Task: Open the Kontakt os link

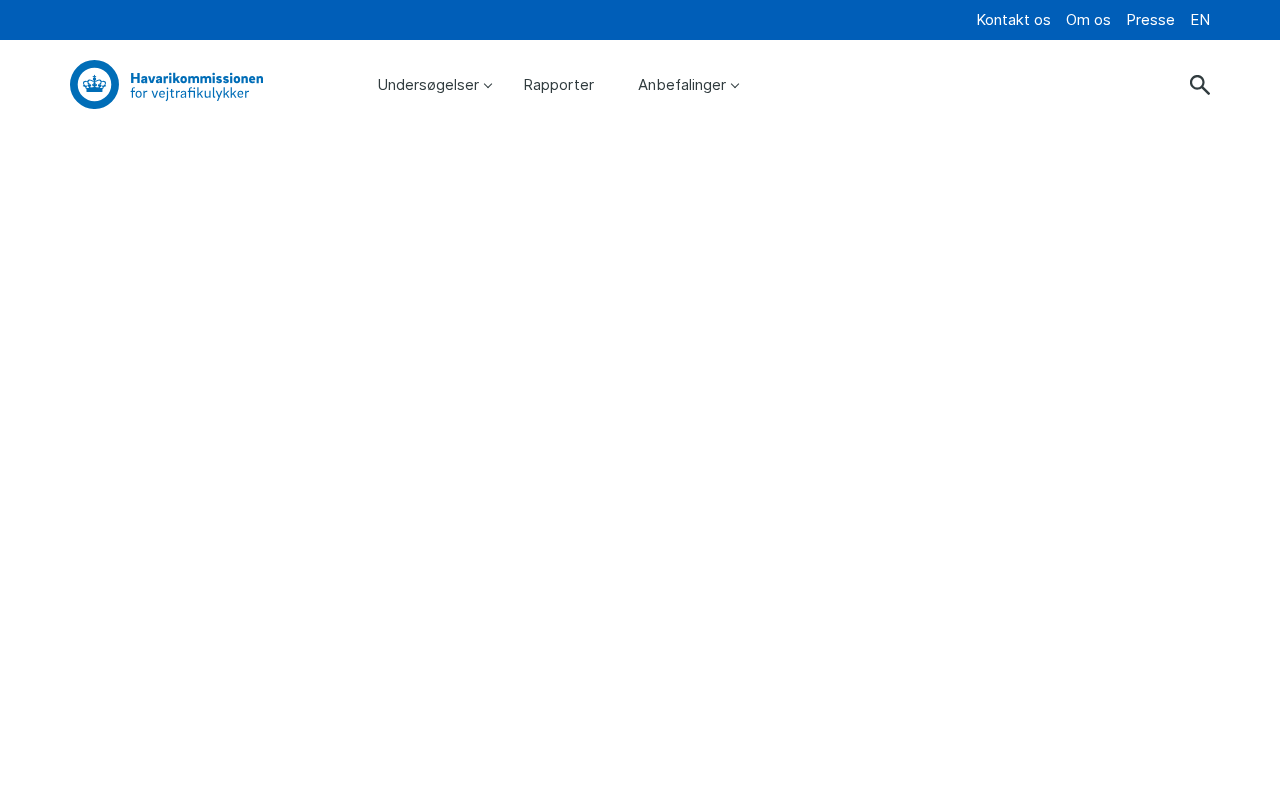Action: click(1013, 20)
